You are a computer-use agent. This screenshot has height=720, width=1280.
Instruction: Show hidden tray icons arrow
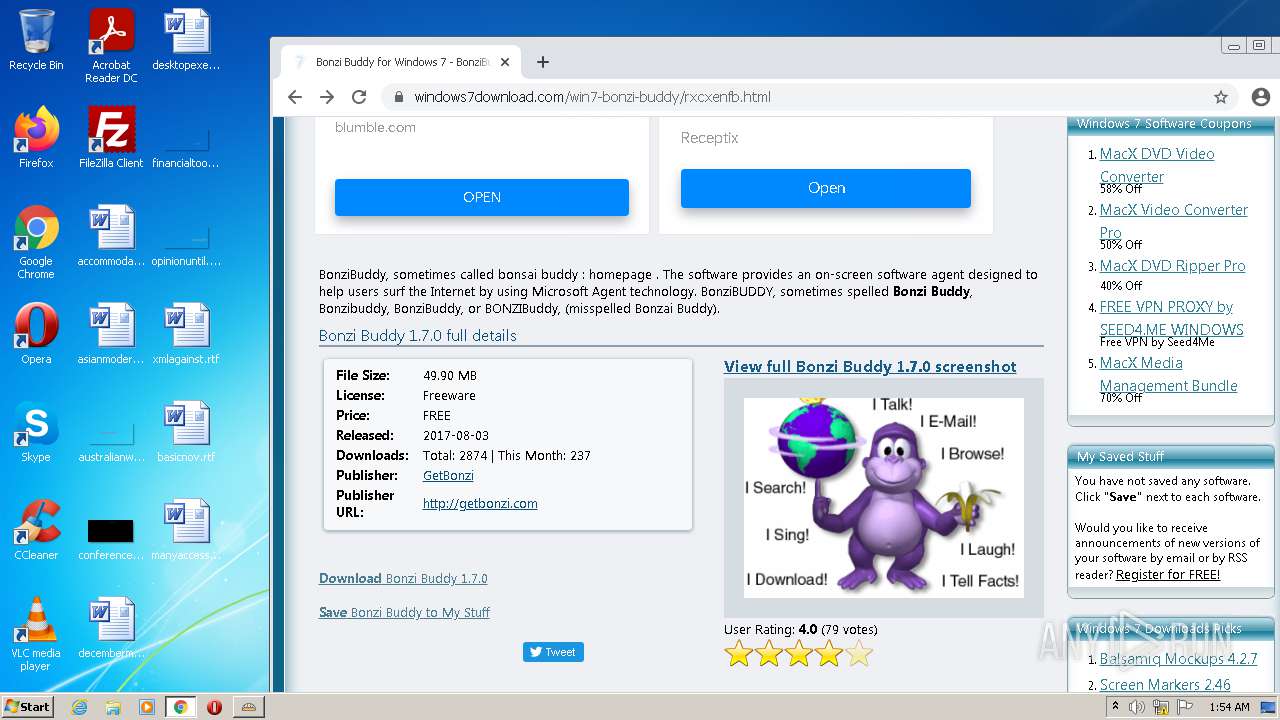click(x=1116, y=707)
